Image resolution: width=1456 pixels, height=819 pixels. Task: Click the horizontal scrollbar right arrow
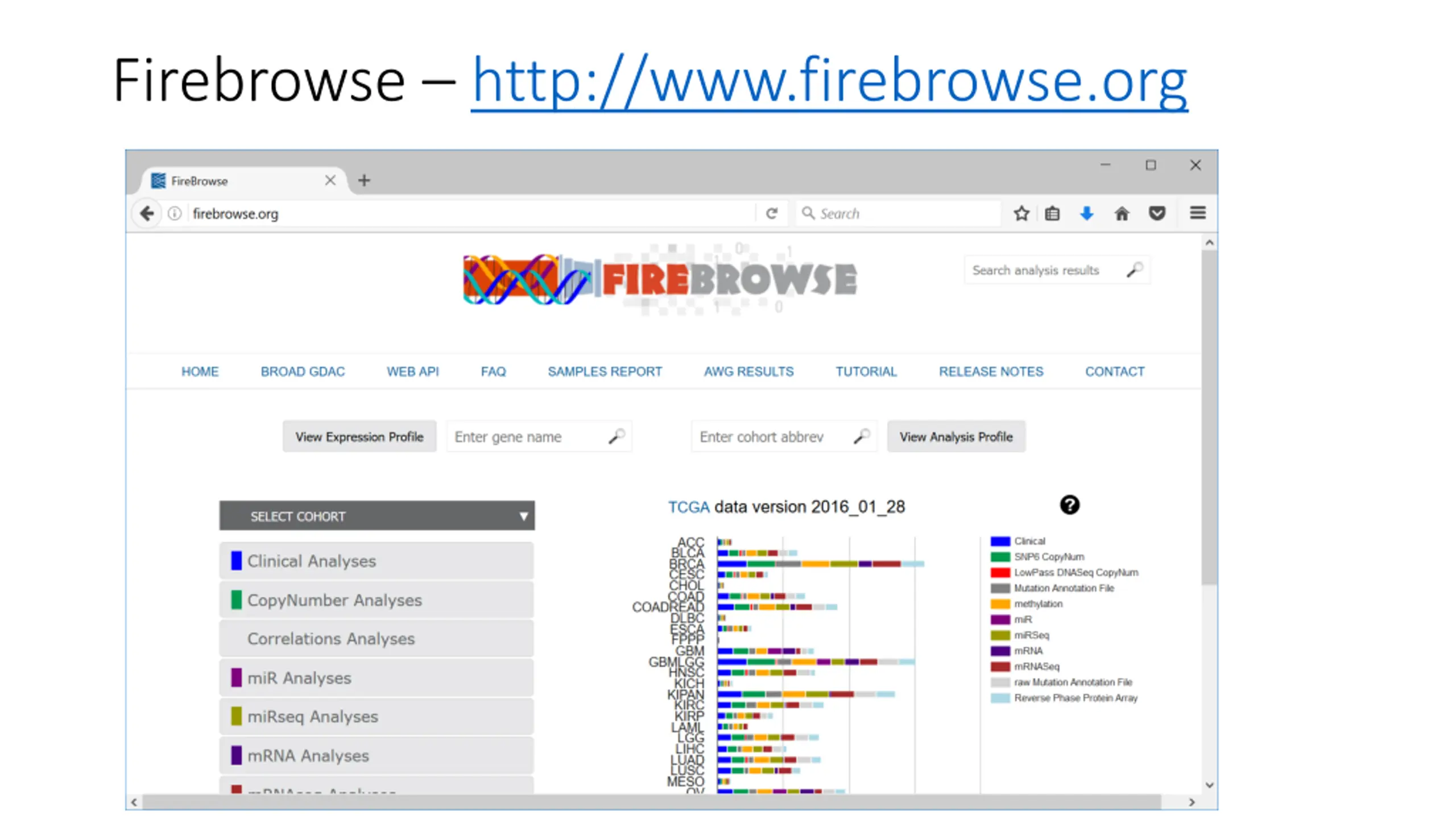pyautogui.click(x=1192, y=802)
